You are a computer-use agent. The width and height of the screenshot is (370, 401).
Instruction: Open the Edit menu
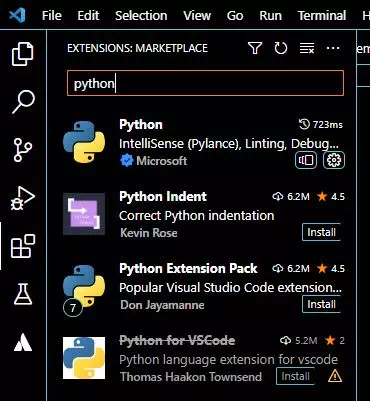pos(88,16)
